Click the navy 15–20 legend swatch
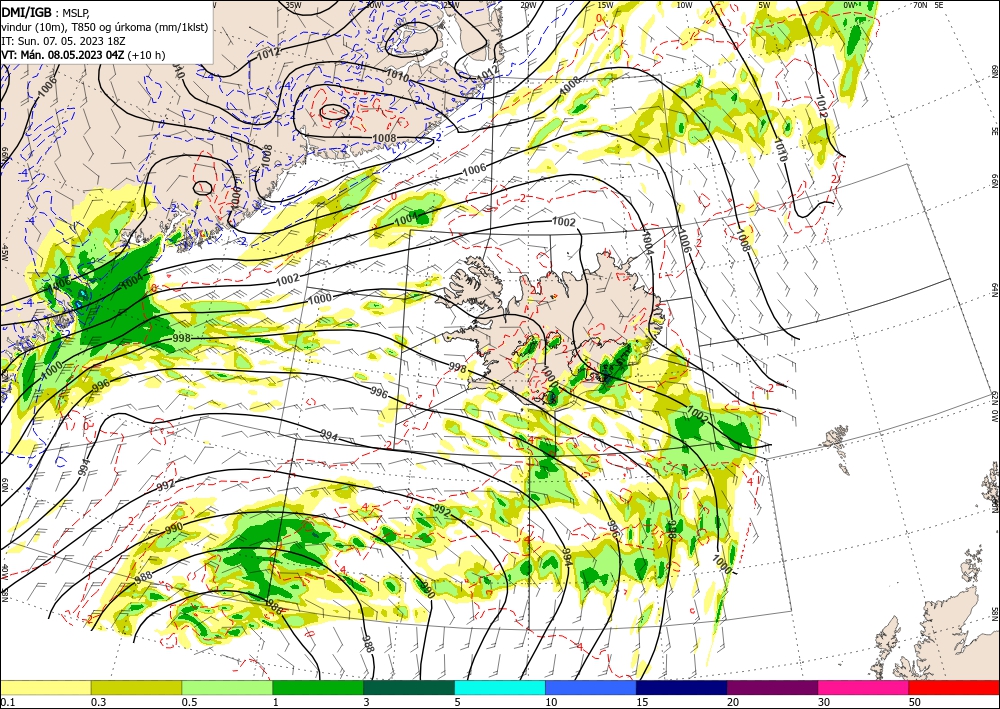The width and height of the screenshot is (1000, 709). coord(682,687)
